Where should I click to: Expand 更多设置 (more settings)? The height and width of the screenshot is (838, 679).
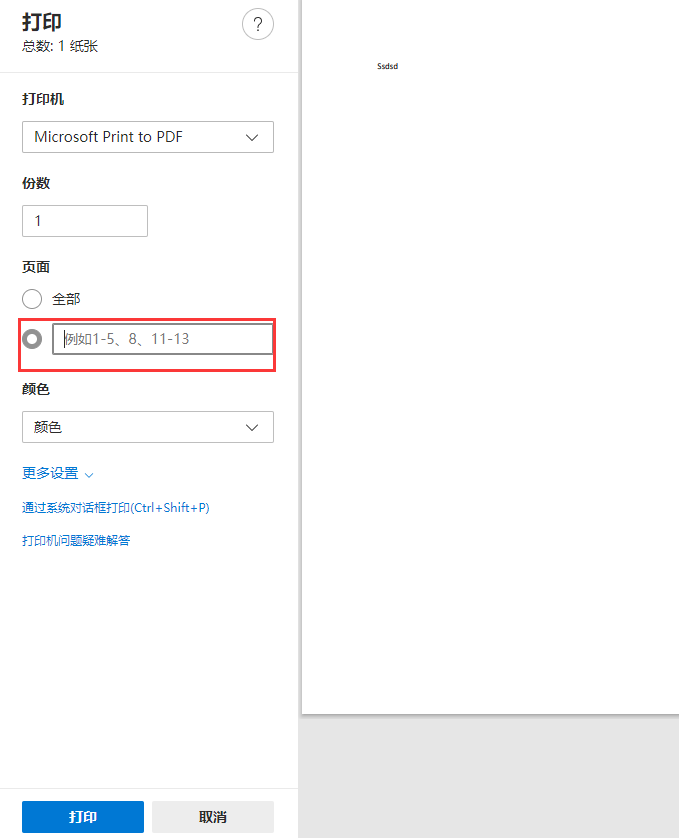(x=58, y=474)
